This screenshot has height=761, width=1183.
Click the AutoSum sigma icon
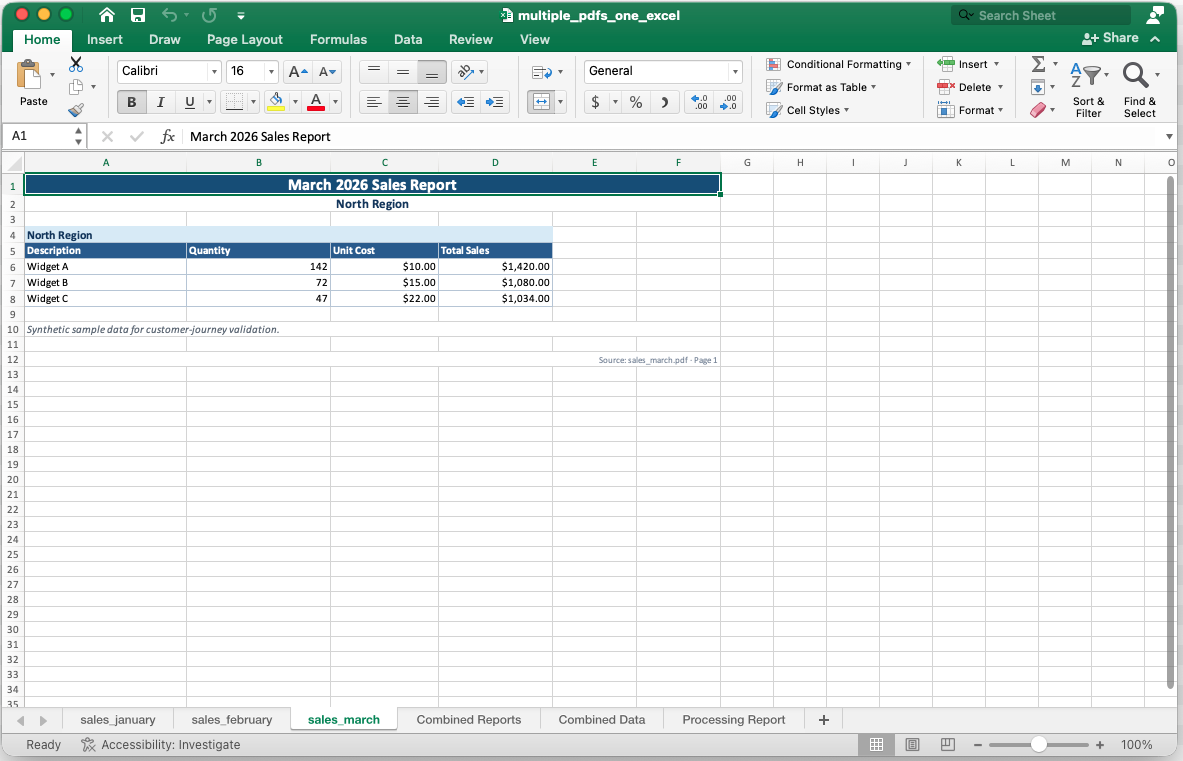(1038, 64)
